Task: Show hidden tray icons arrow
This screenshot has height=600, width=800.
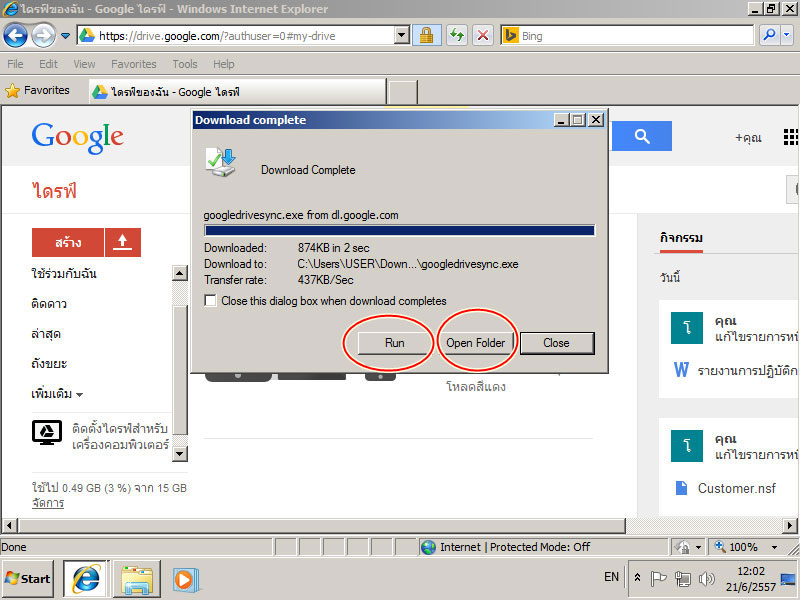Action: click(638, 578)
